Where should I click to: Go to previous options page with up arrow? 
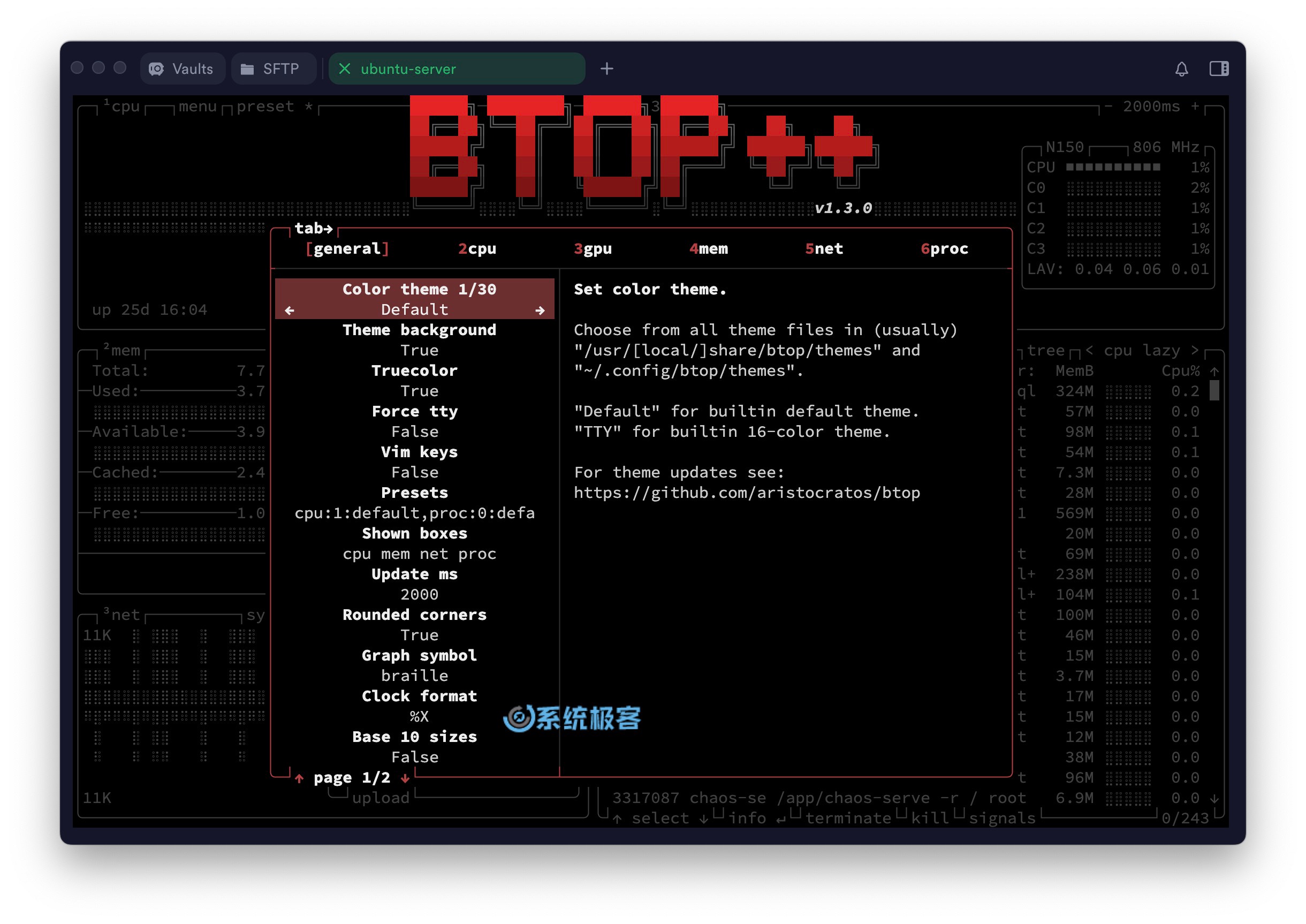299,778
